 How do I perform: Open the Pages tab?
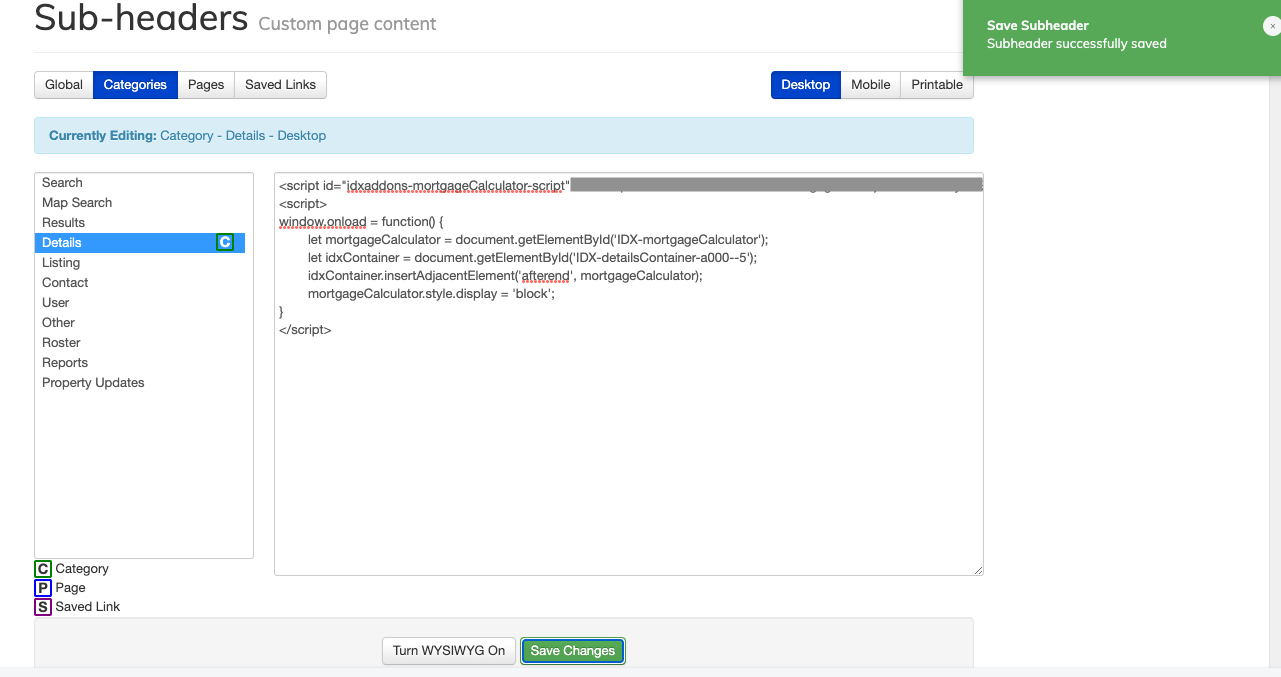[x=205, y=85]
